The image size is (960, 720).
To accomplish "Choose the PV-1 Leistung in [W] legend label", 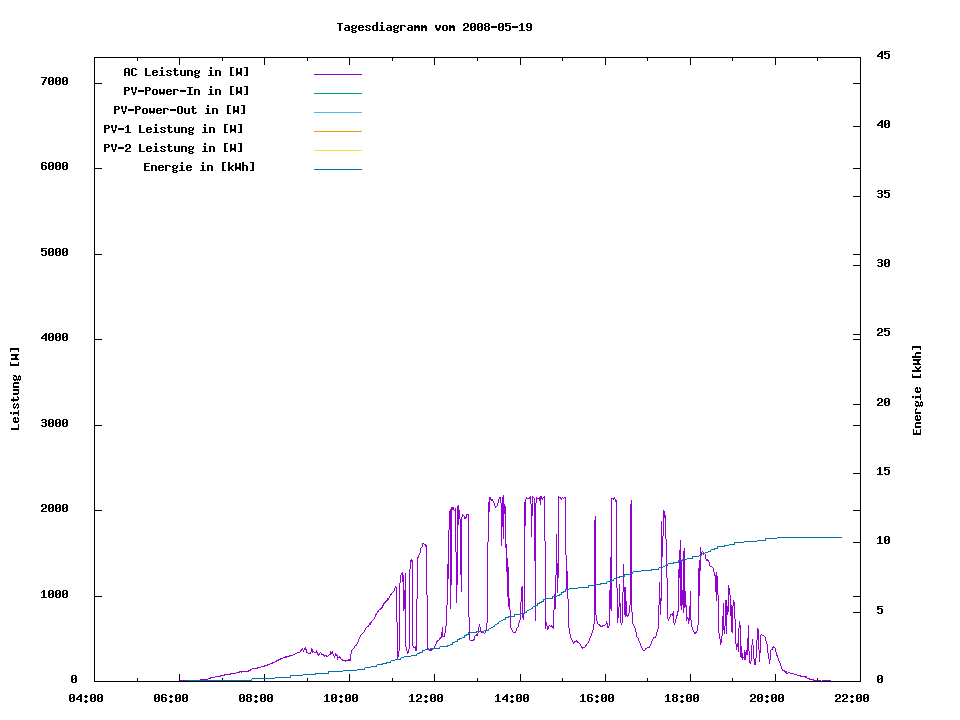I will tap(173, 129).
